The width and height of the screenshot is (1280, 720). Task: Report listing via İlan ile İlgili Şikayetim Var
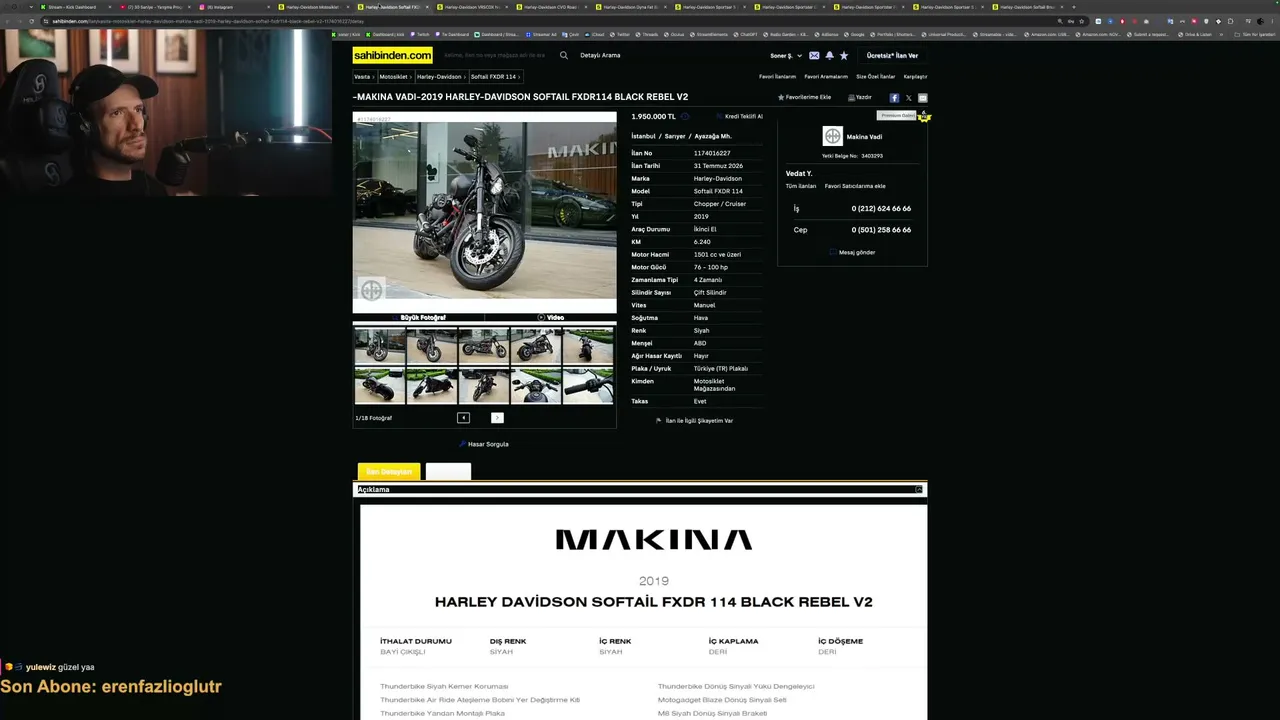click(x=695, y=421)
